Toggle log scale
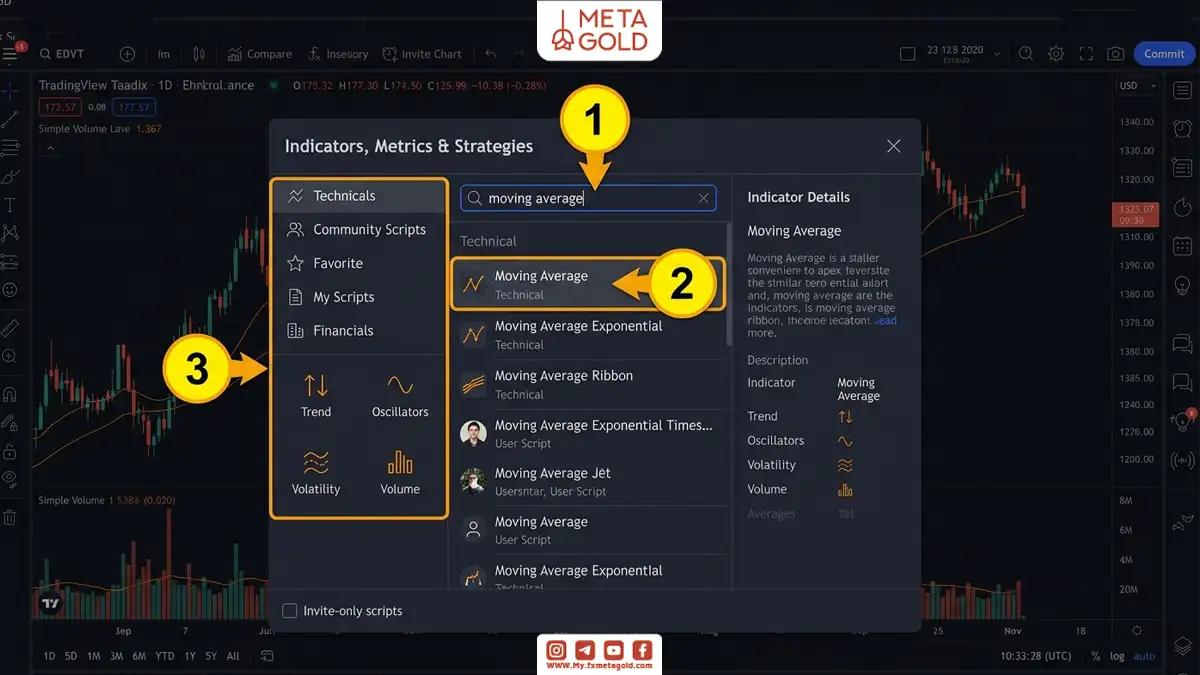The image size is (1200, 675). 1117,656
